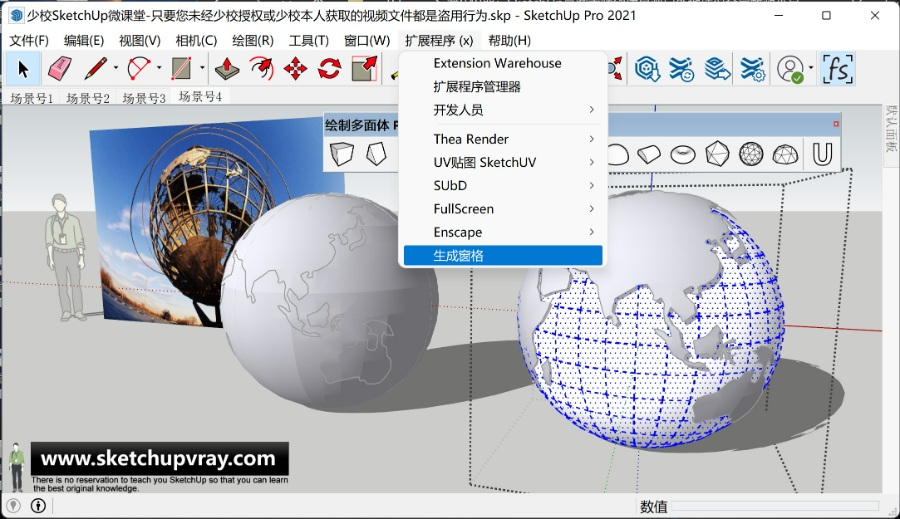Open the Arc tool dropdown arrow
900x519 pixels.
click(x=159, y=68)
